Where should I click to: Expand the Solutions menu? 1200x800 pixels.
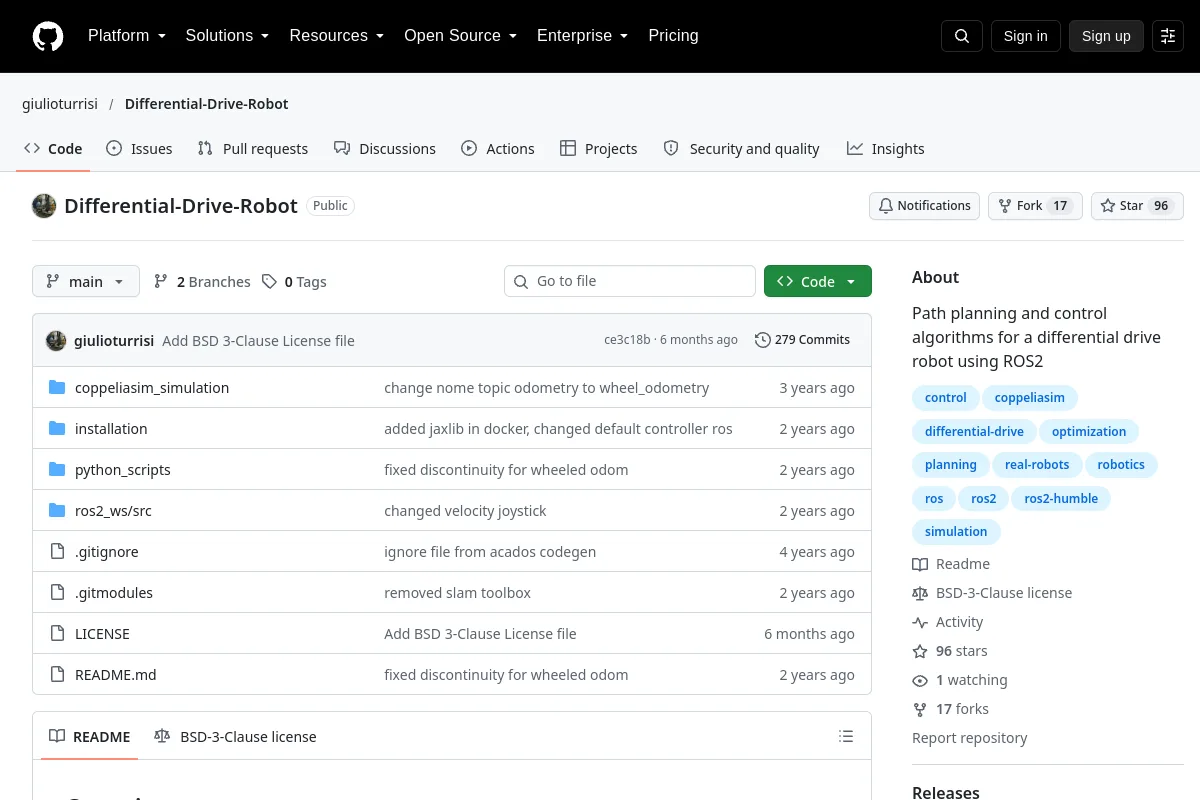[x=227, y=36]
